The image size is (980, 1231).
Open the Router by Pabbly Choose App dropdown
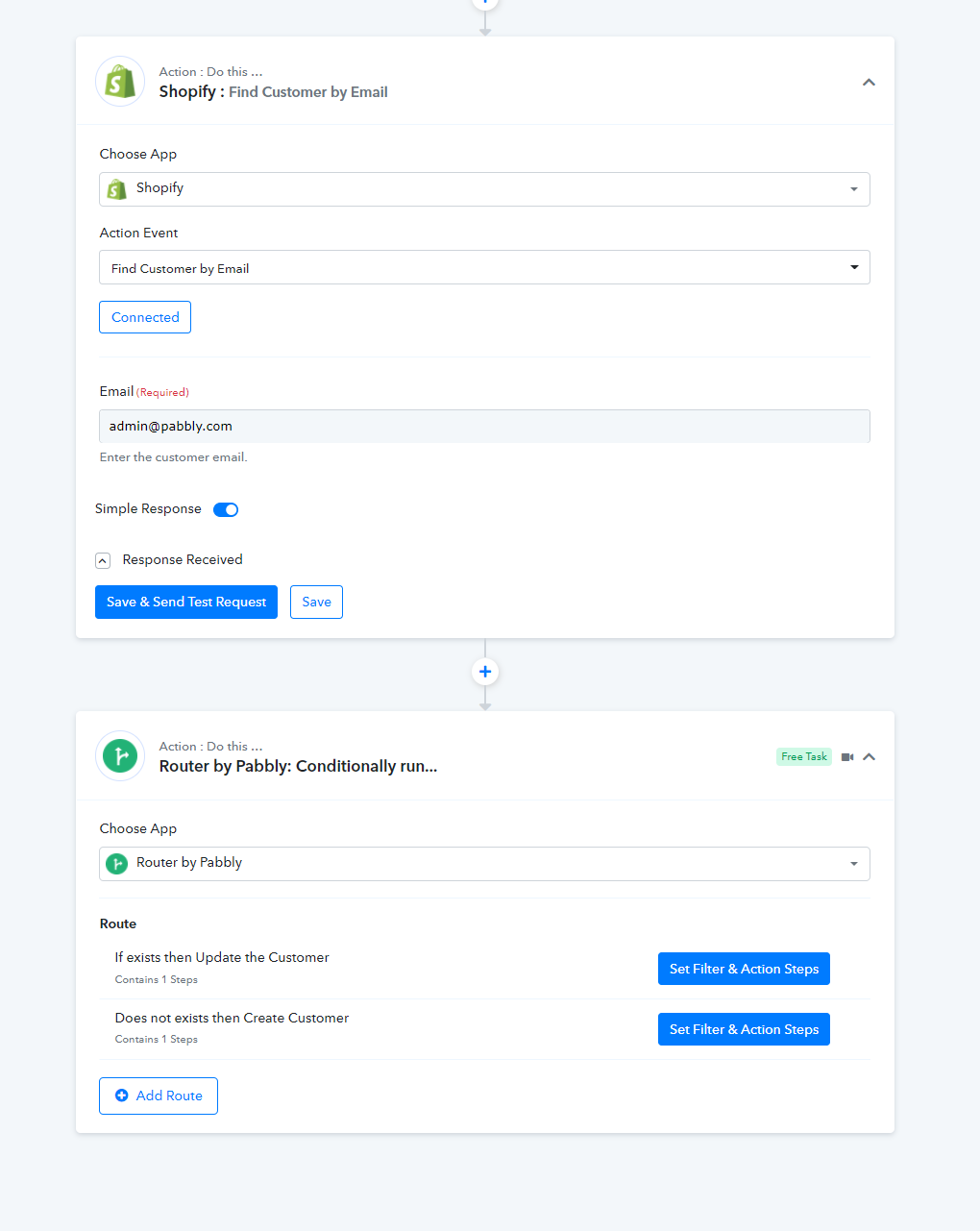click(x=484, y=864)
